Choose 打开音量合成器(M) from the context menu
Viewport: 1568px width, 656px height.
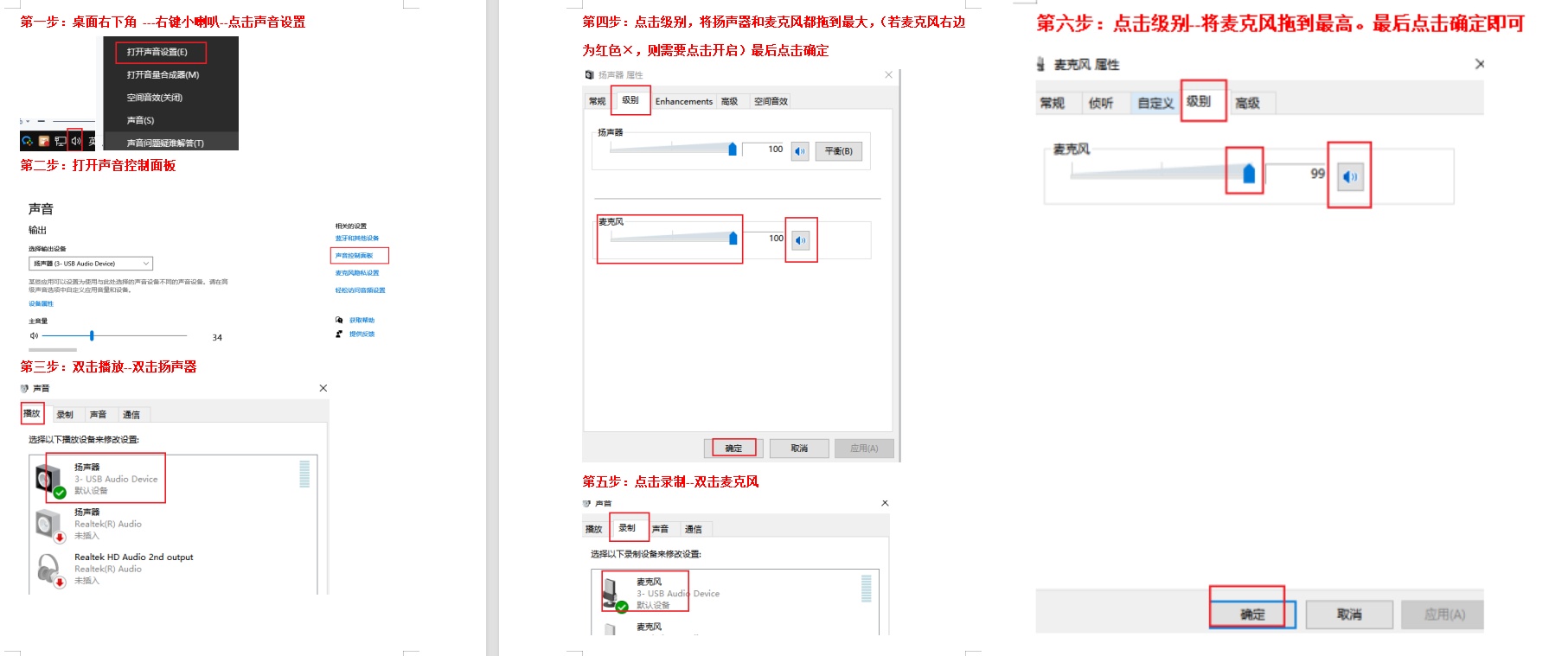click(163, 75)
